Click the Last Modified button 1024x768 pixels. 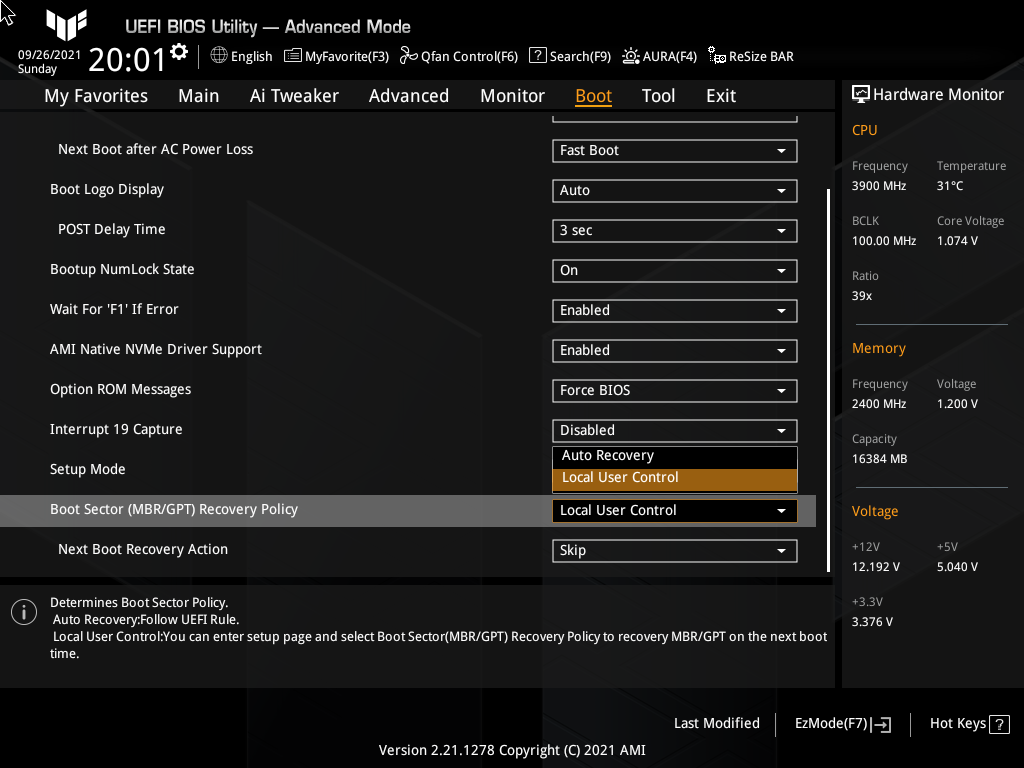[x=716, y=723]
